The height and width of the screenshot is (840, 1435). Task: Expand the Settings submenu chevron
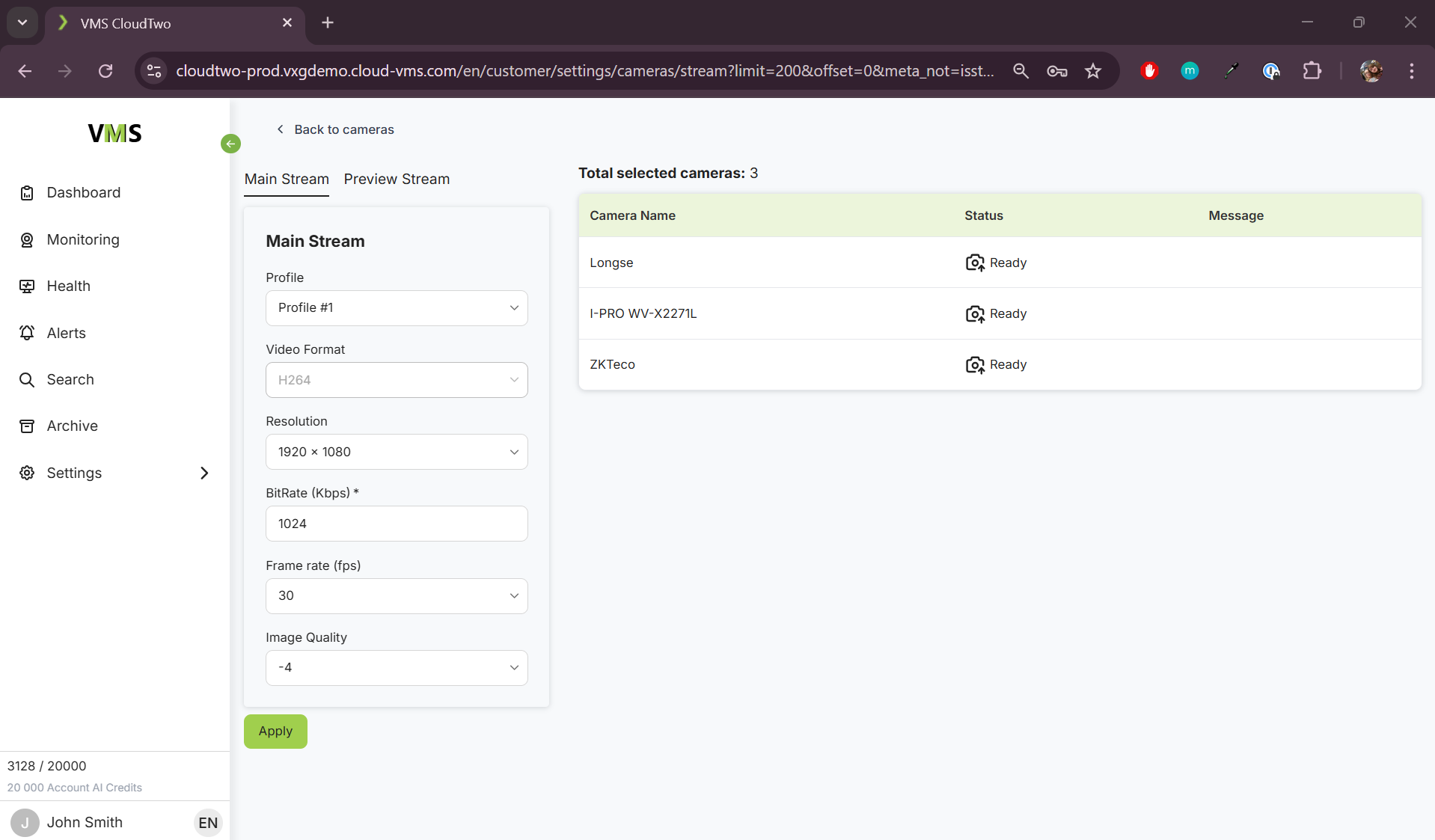[x=204, y=473]
